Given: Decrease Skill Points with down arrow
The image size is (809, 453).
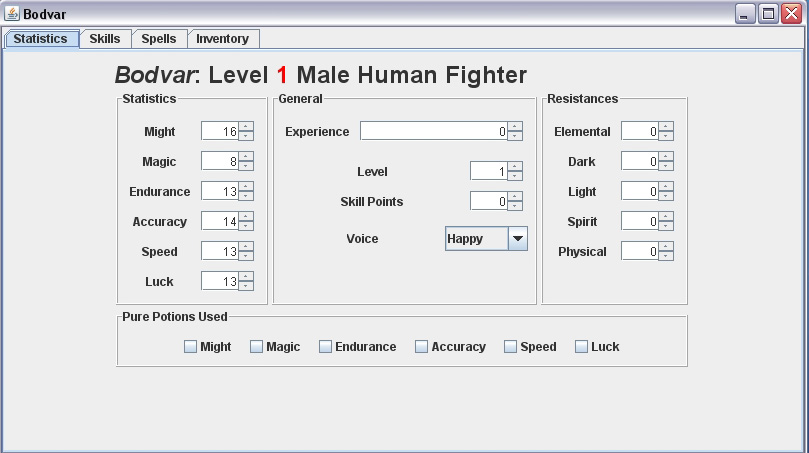Looking at the screenshot, I should coord(515,205).
